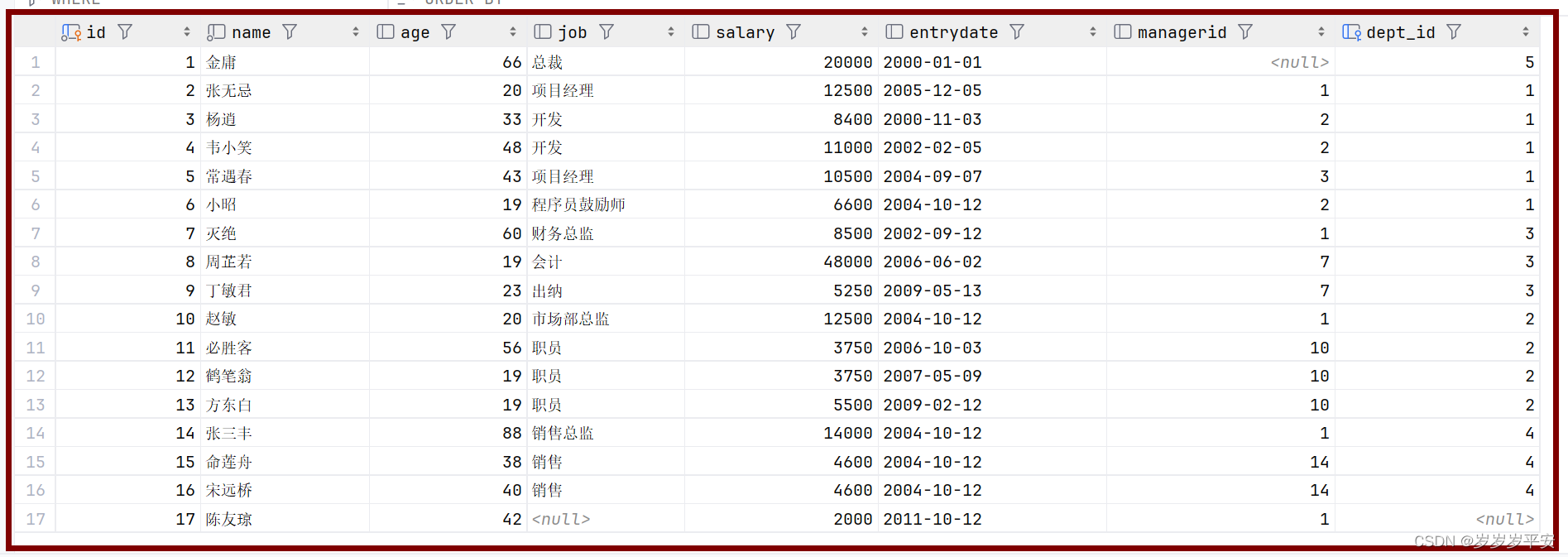This screenshot has width=1568, height=557.
Task: Click salary cell 20000
Action: pos(848,62)
